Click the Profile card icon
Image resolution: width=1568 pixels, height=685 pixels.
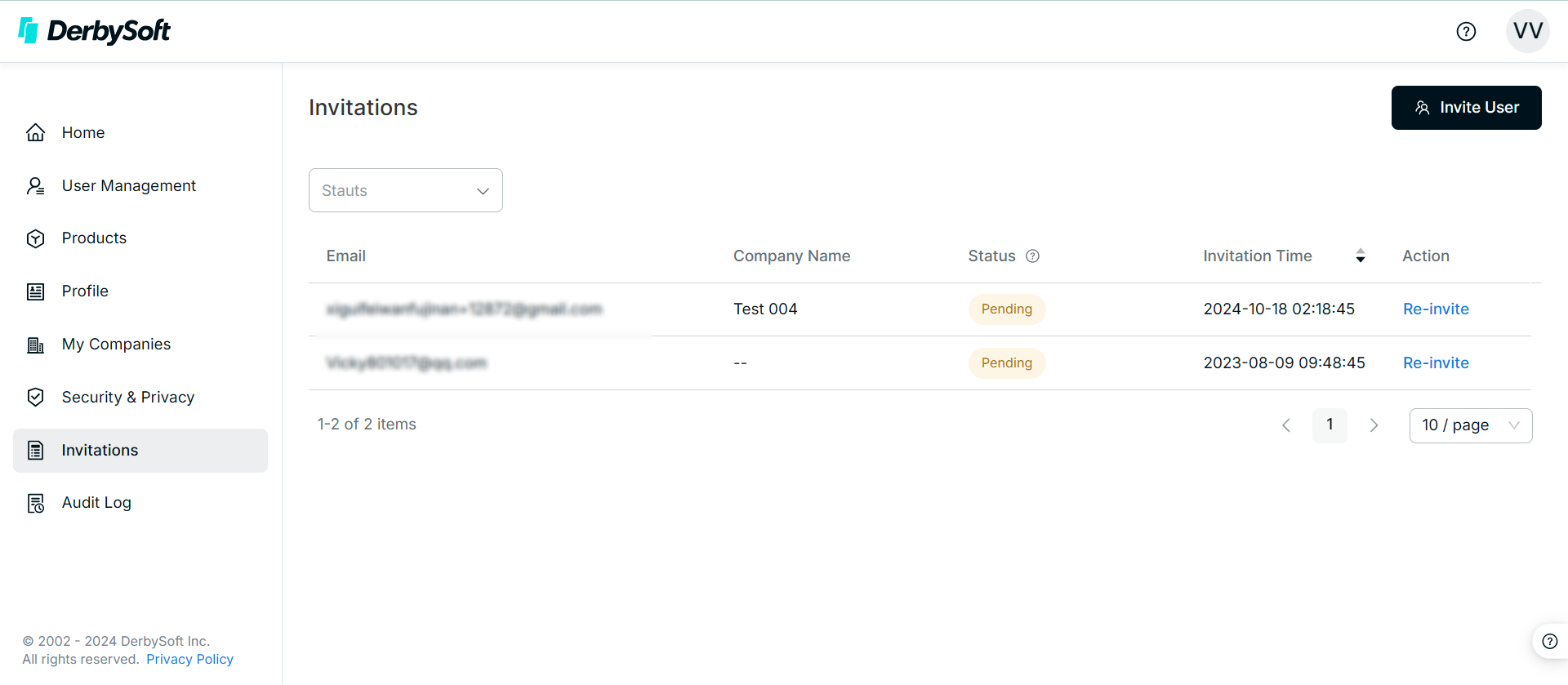pyautogui.click(x=36, y=291)
